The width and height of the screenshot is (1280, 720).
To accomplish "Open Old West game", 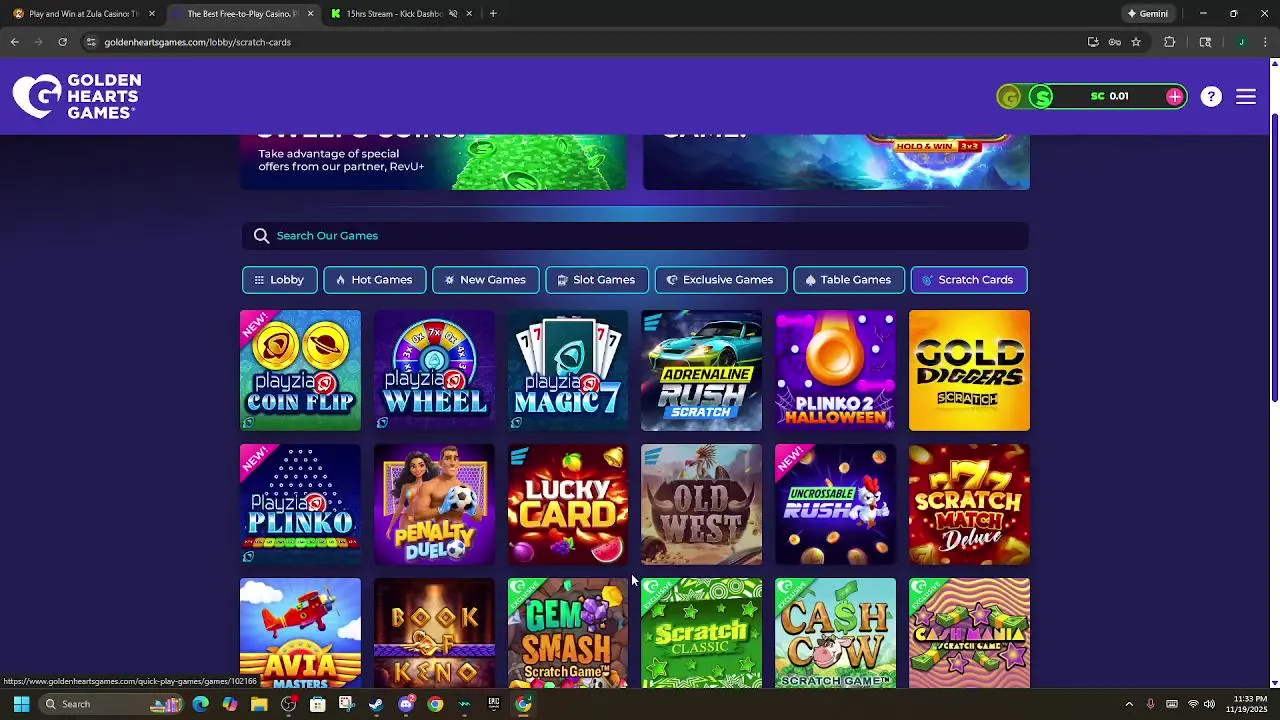I will click(x=701, y=504).
